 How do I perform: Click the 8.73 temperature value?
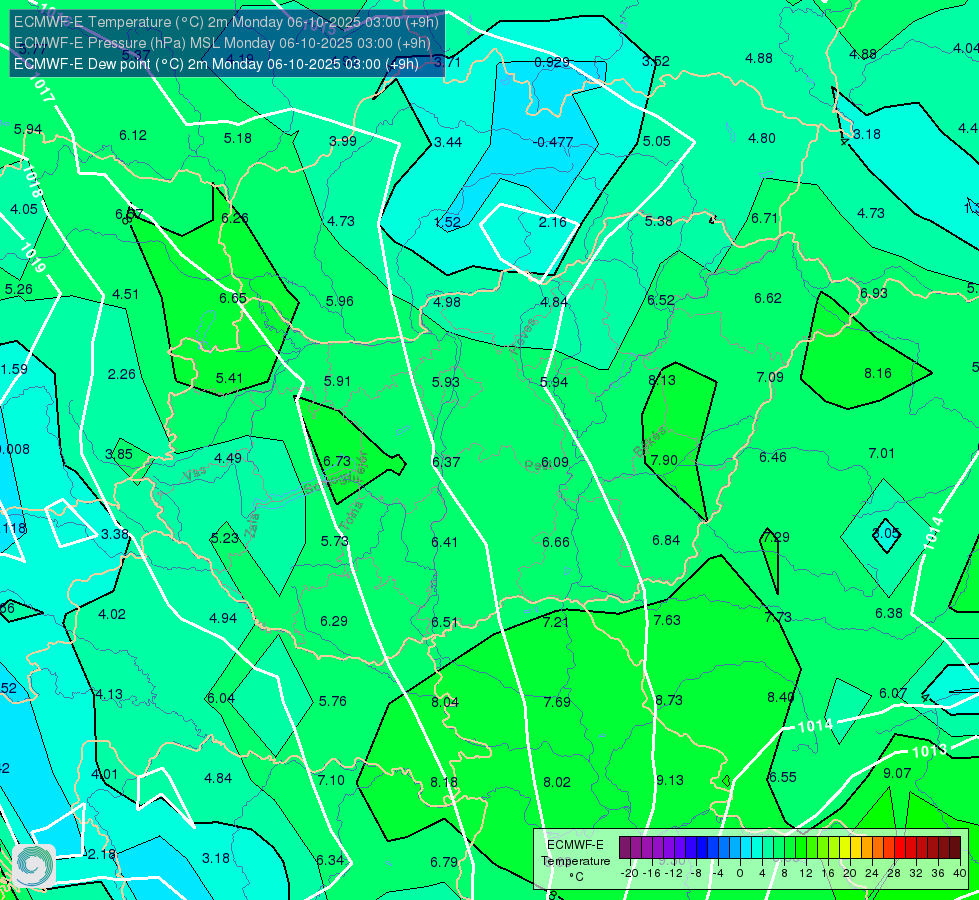[669, 700]
